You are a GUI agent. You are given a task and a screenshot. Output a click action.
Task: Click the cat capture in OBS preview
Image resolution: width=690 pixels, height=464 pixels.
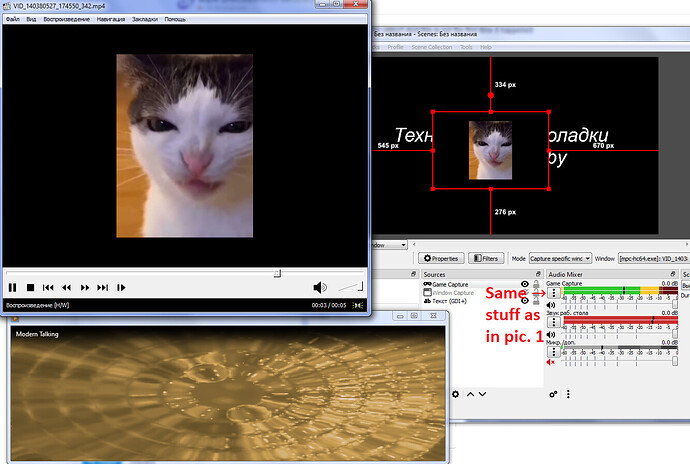490,150
